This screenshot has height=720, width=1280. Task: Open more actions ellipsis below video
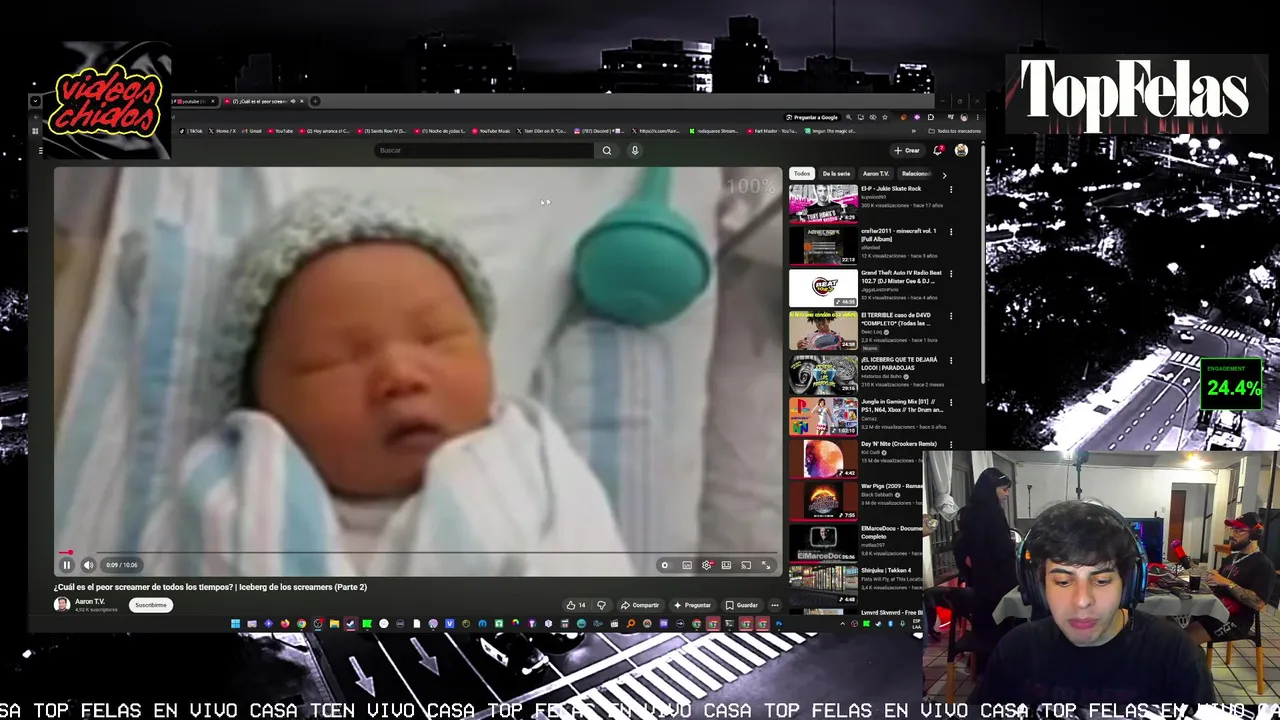tap(774, 605)
